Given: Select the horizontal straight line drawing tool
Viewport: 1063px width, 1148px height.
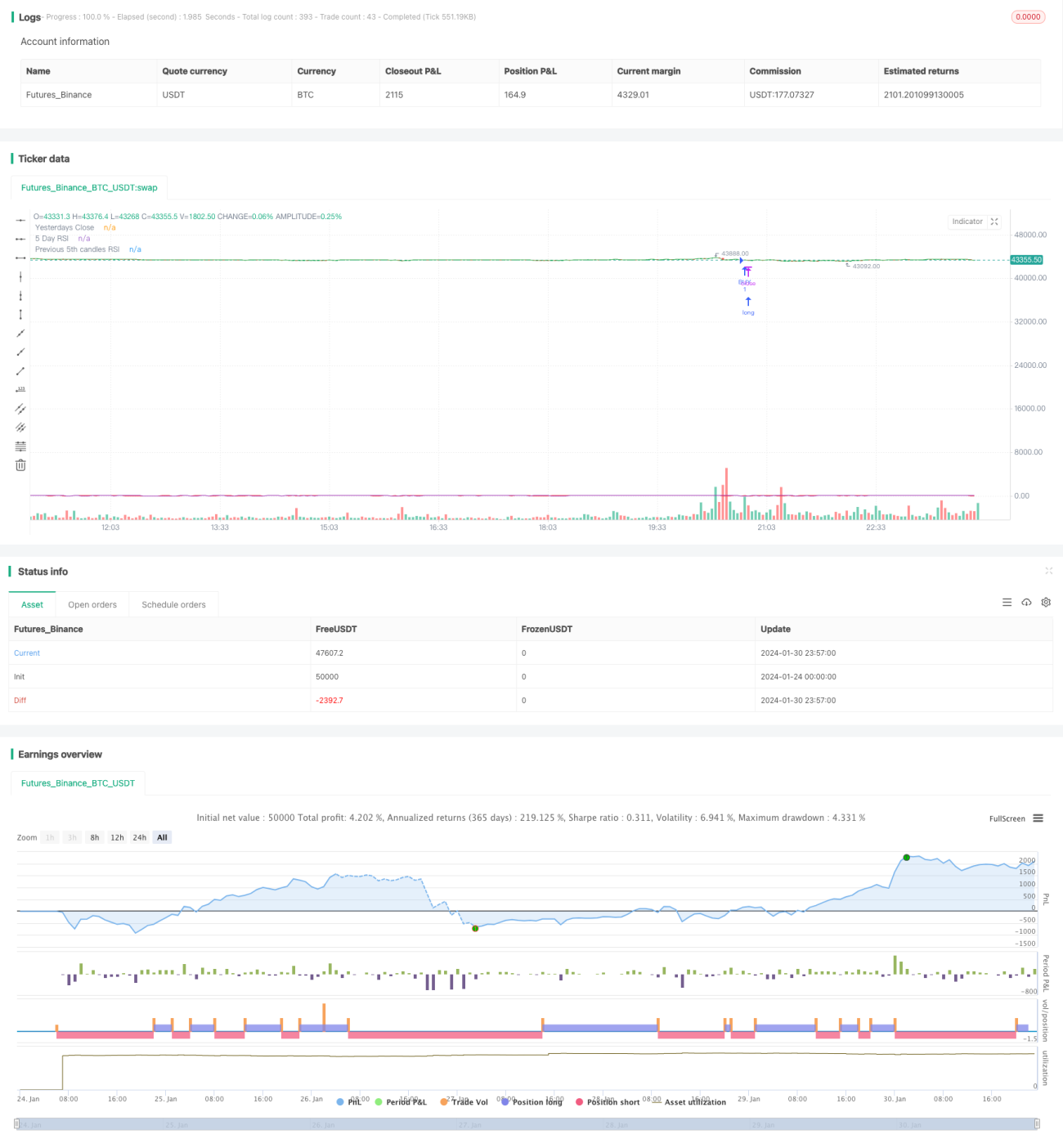Looking at the screenshot, I should 20,220.
